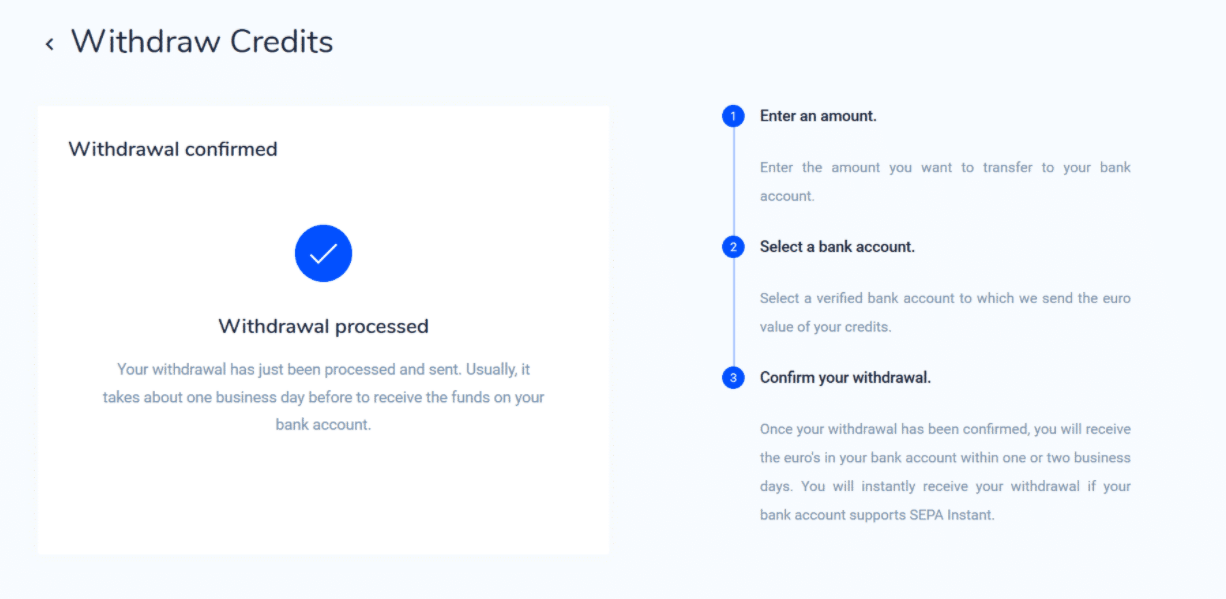Image resolution: width=1226 pixels, height=599 pixels.
Task: Click the stepper line between steps 2 and 3
Action: [x=733, y=312]
